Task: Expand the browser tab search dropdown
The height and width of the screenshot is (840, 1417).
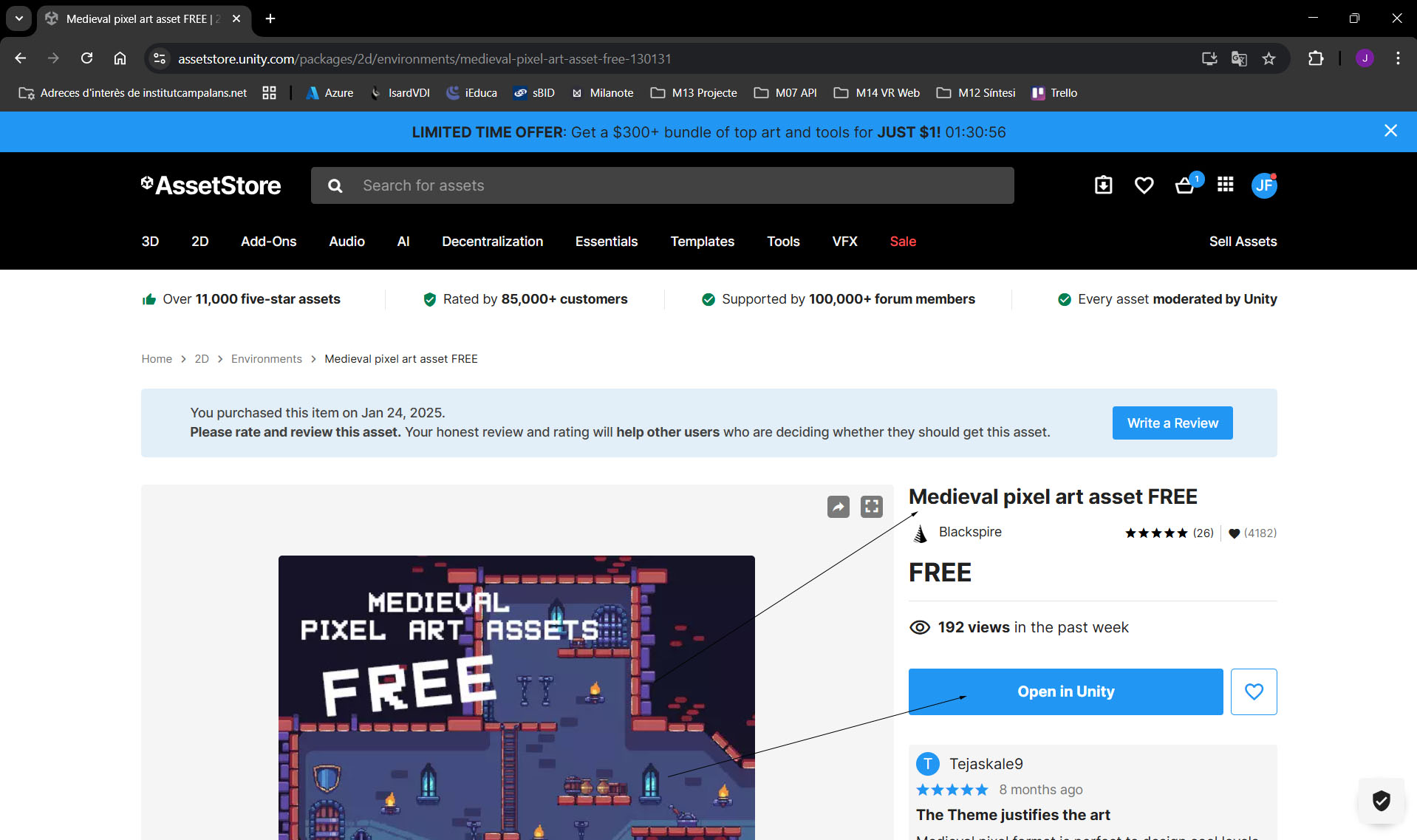Action: click(x=18, y=18)
